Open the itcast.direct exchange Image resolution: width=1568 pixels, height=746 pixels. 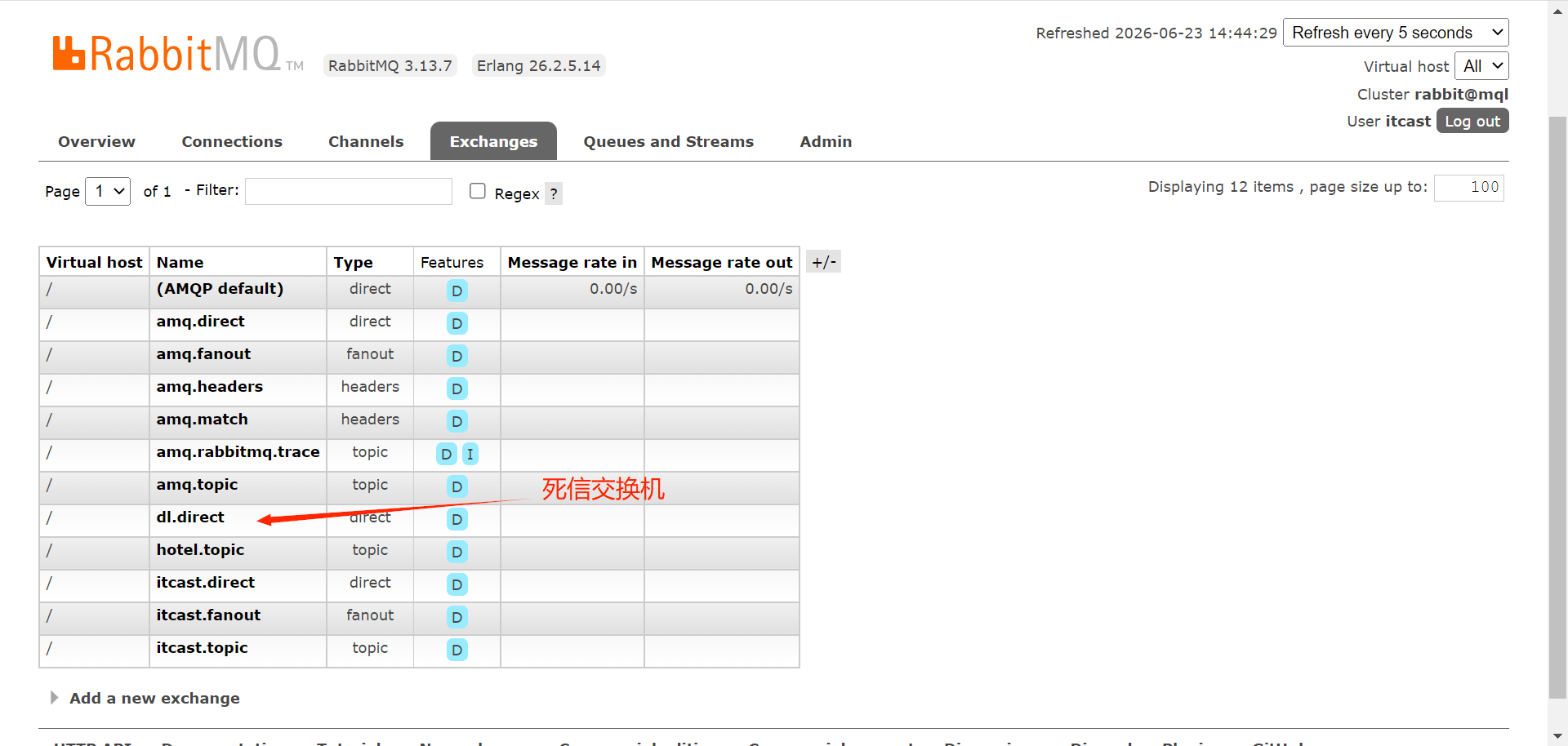pos(205,583)
